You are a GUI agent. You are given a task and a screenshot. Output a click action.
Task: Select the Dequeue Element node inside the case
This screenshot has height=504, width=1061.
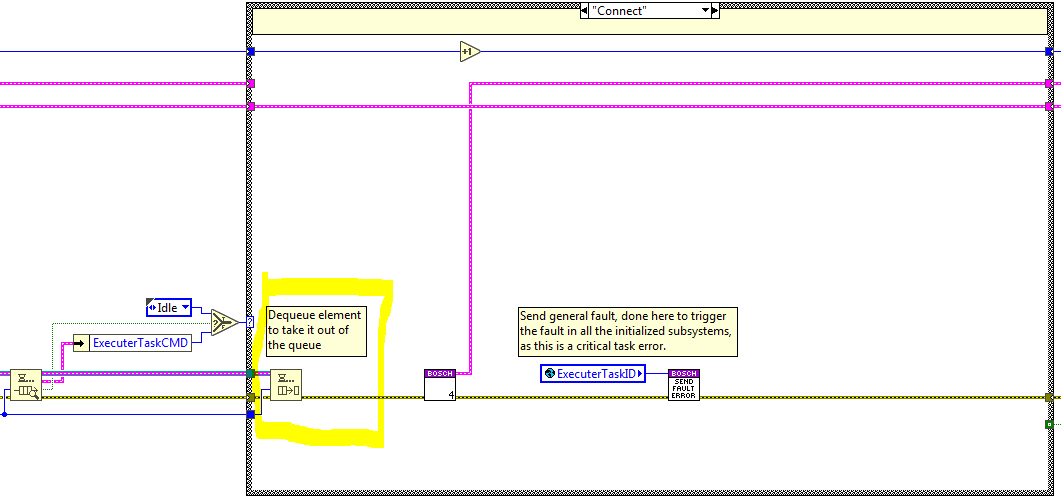tap(286, 385)
